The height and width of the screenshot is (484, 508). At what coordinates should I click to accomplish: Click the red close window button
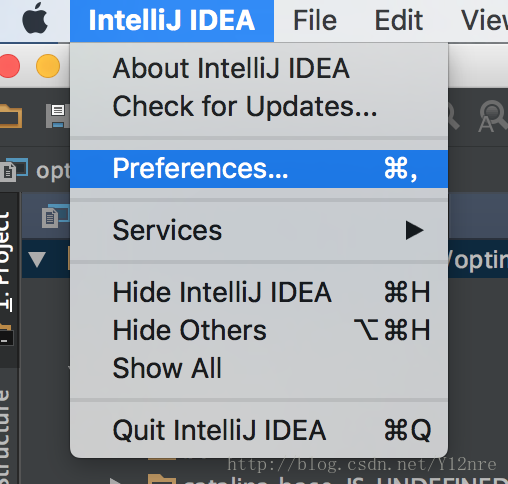9,66
